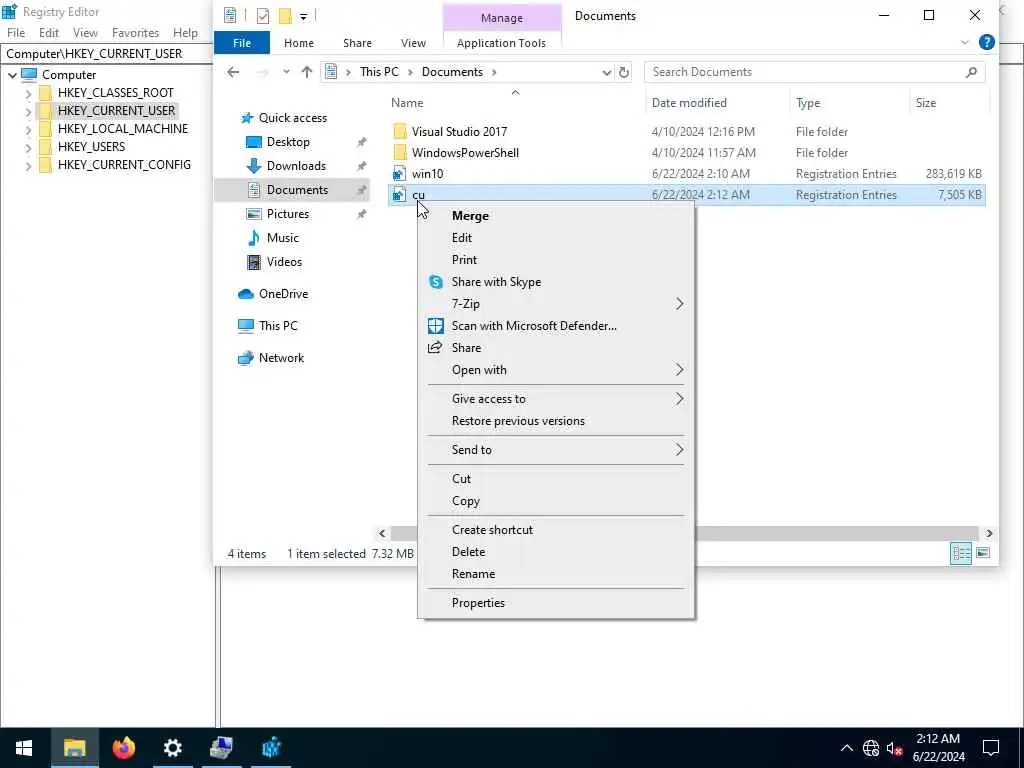Open Network in navigation pane
The image size is (1024, 768).
281,358
